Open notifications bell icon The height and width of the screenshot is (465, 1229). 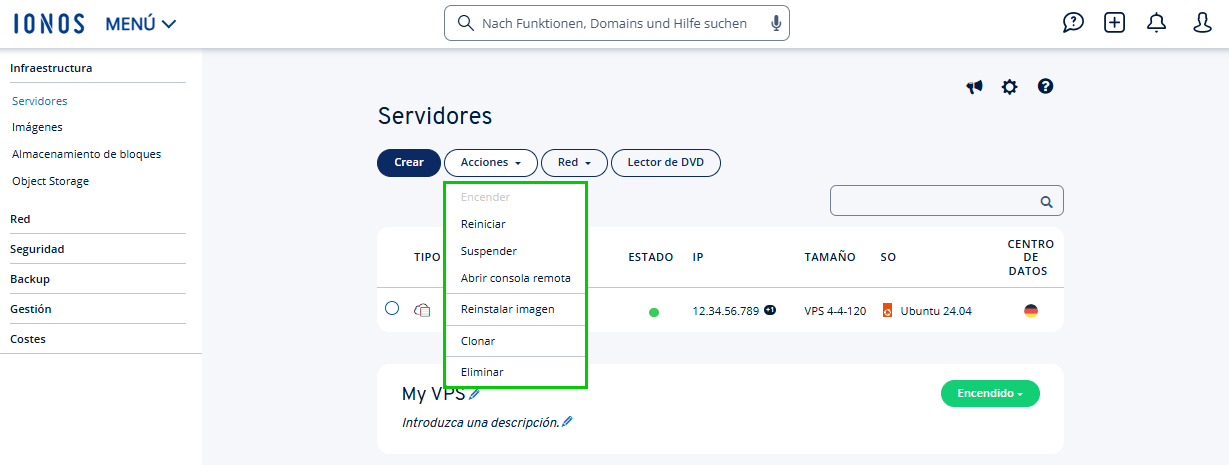click(1157, 23)
